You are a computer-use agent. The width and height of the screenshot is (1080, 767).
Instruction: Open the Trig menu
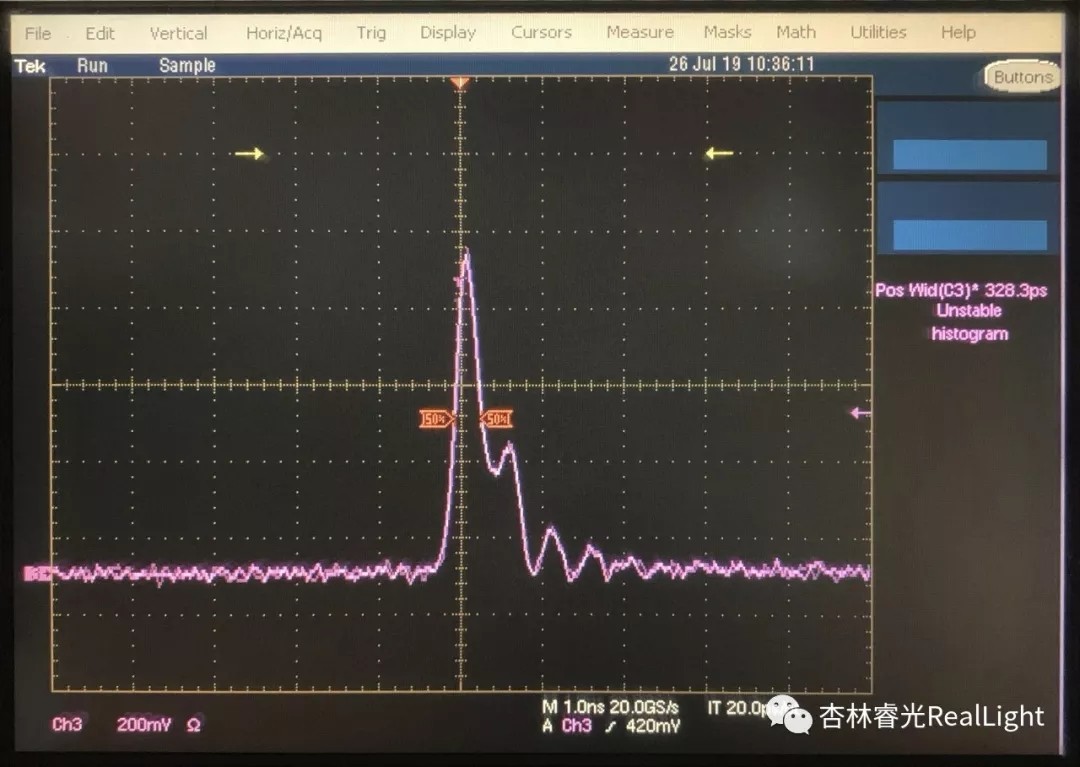(371, 33)
